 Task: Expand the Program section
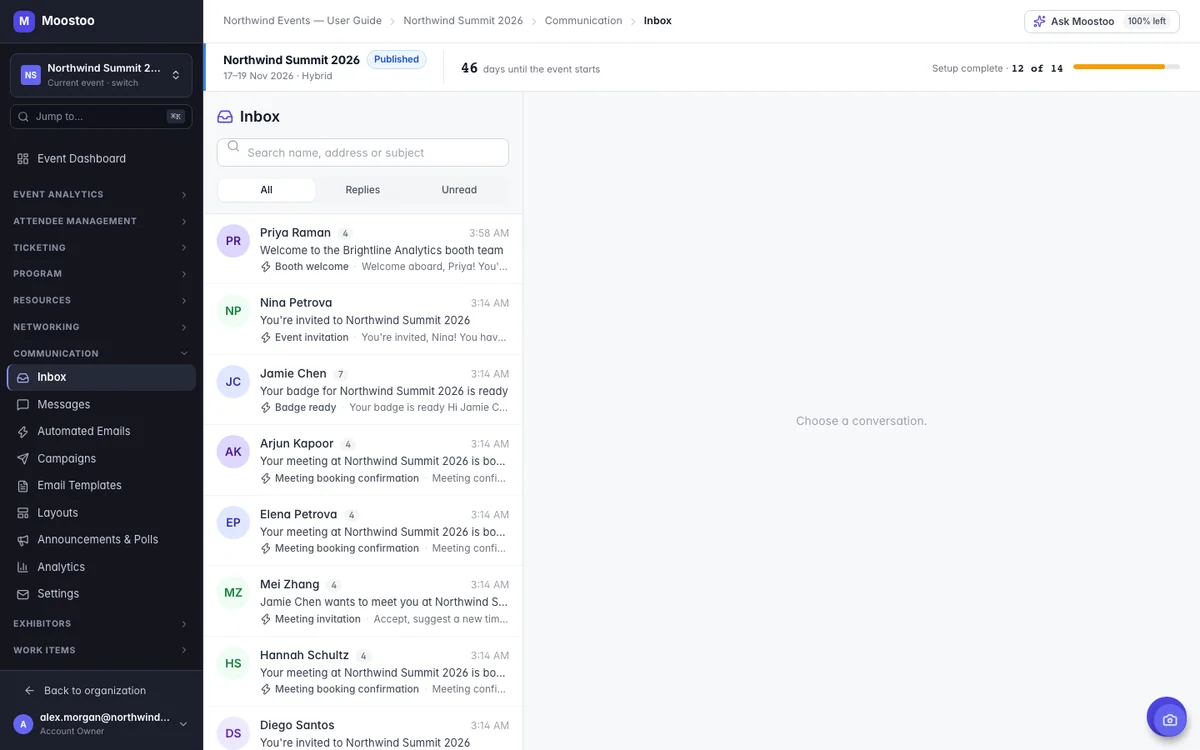click(101, 274)
